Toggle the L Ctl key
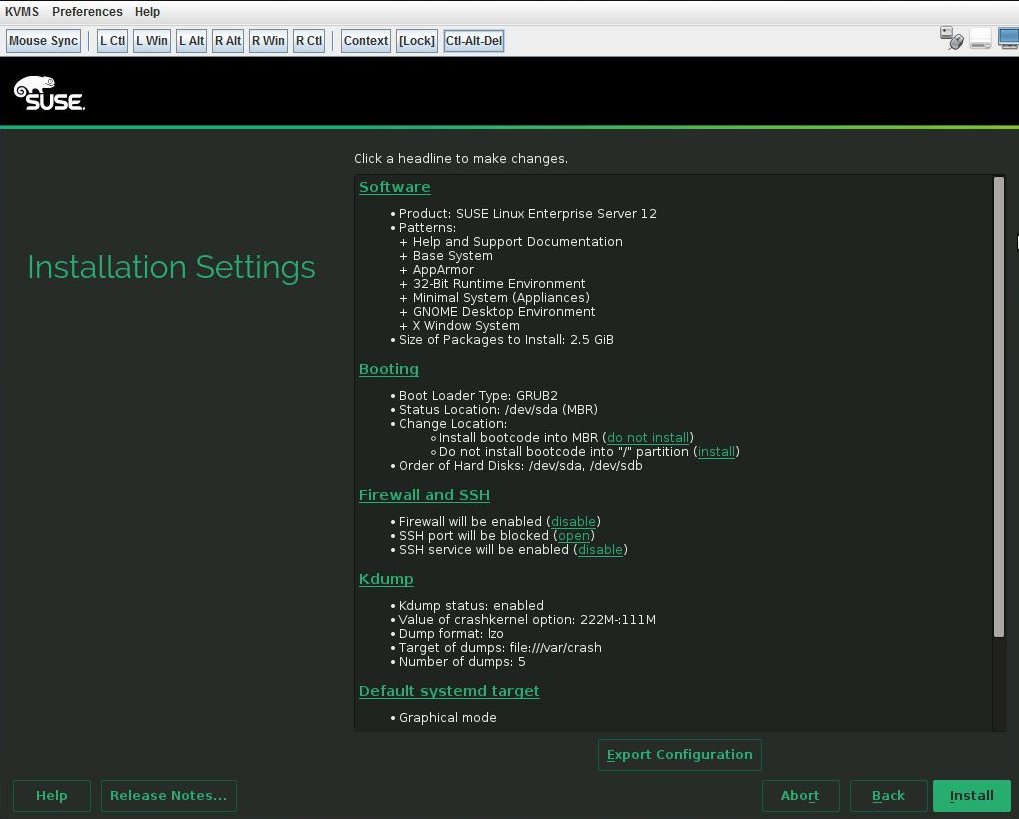 coord(111,40)
